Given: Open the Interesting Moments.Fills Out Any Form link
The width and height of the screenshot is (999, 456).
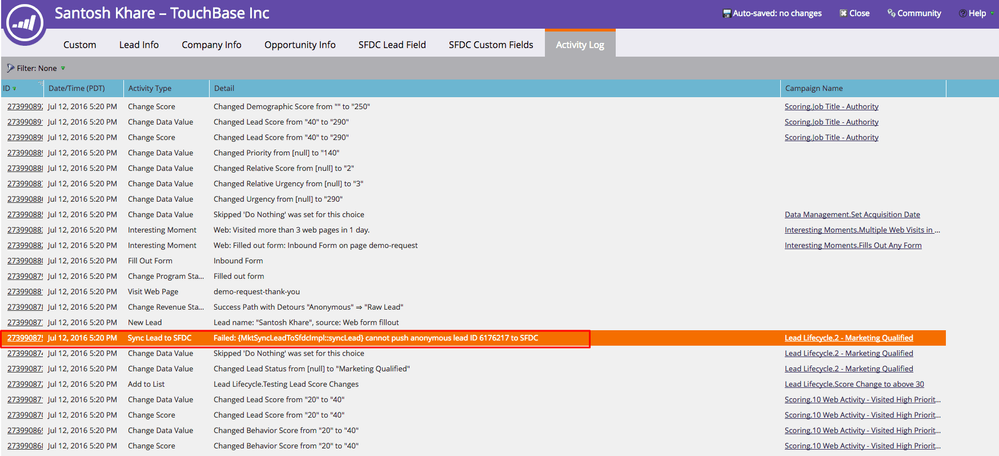Looking at the screenshot, I should point(853,246).
